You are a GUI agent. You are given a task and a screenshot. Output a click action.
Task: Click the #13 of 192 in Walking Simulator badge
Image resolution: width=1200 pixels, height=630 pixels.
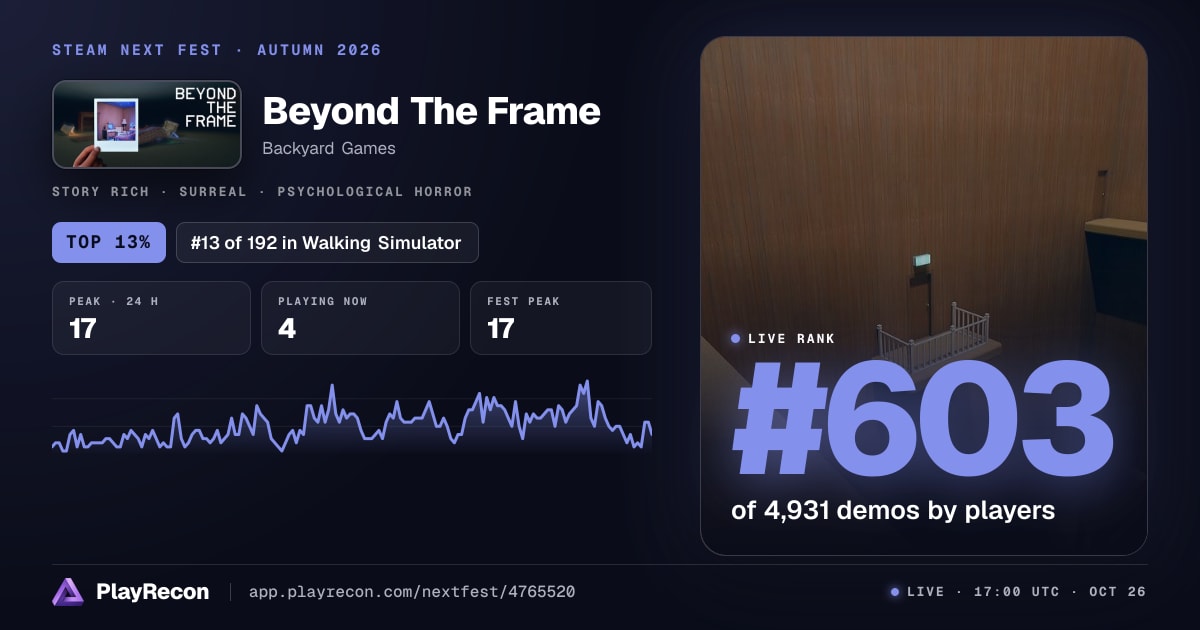[x=327, y=242]
